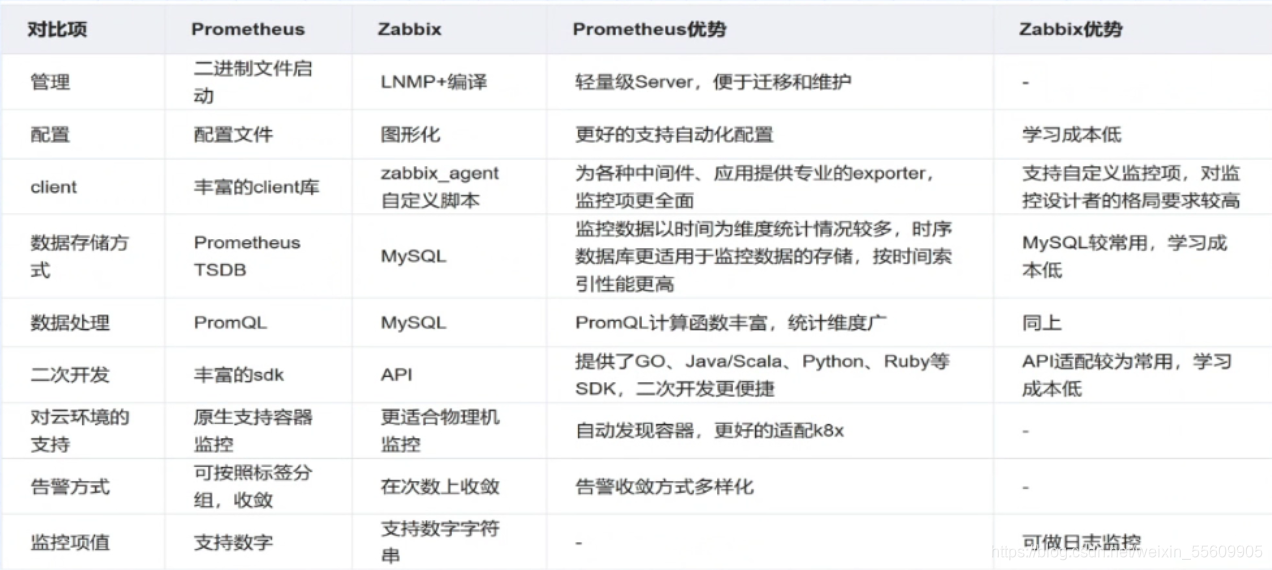This screenshot has height=570, width=1272.
Task: Select the cell mentioning 'exporter'
Action: pyautogui.click(x=755, y=187)
